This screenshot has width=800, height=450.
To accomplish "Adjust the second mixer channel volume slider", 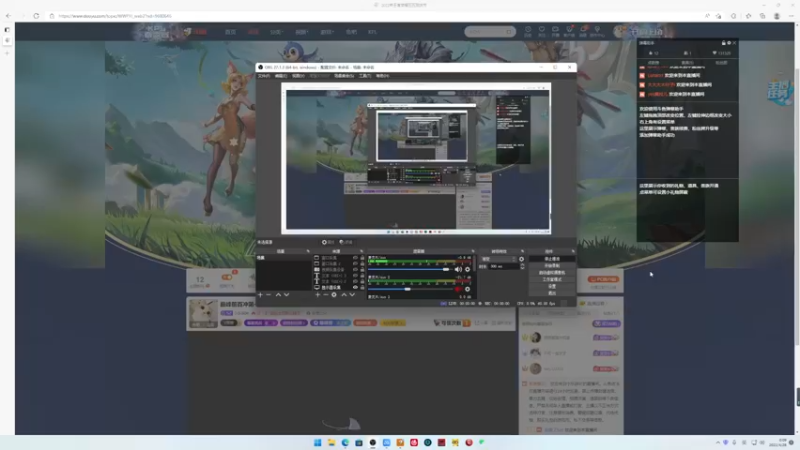I will 410,289.
